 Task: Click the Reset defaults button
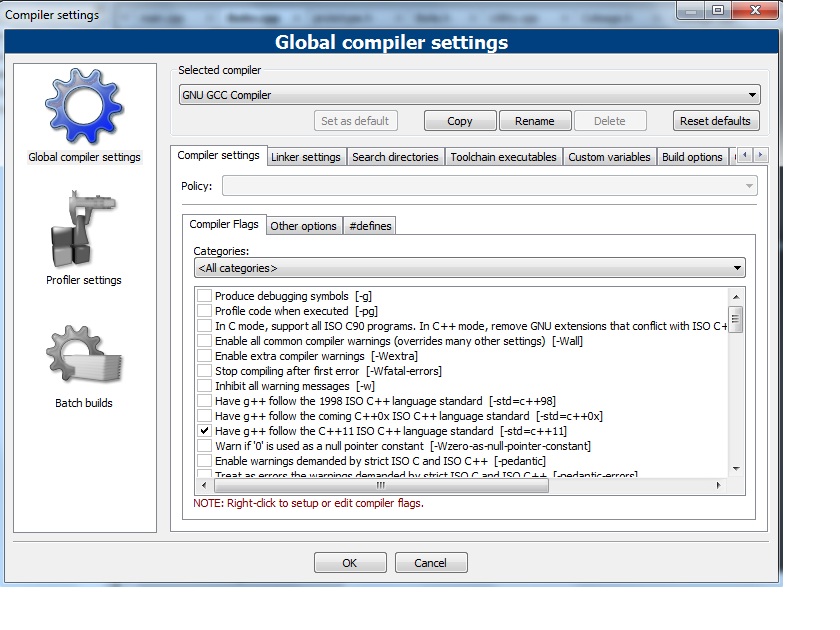715,121
